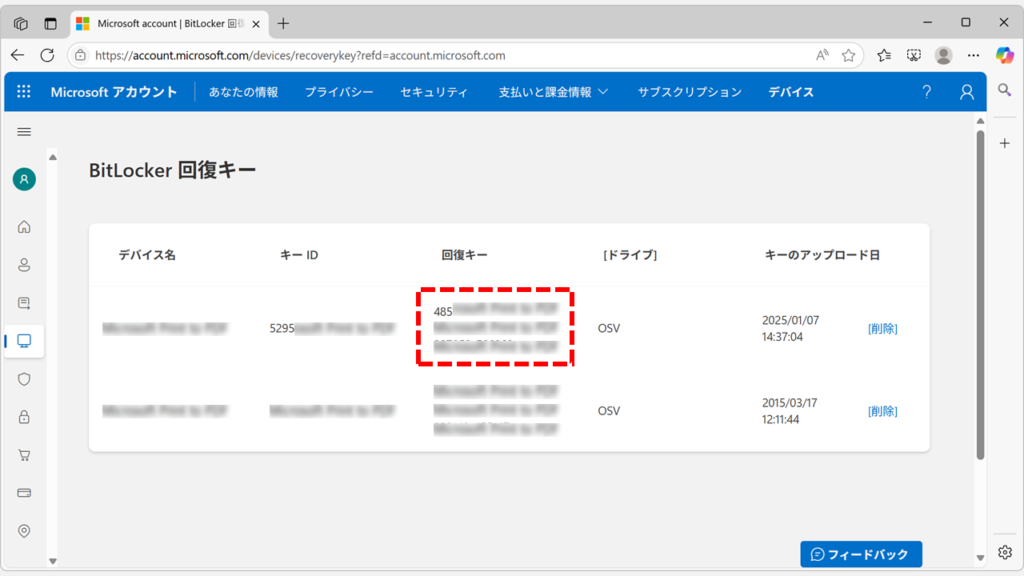Open the browser profile icon

(943, 56)
